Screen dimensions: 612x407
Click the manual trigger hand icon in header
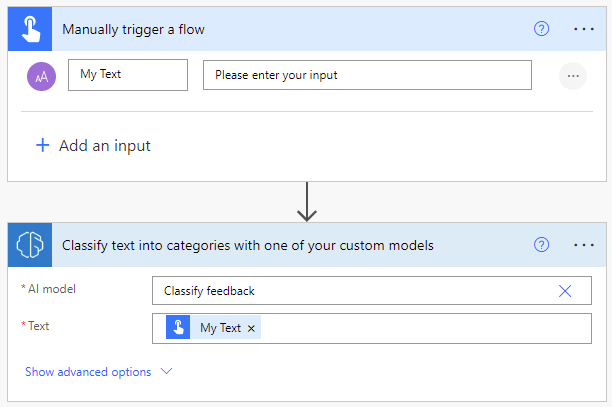[x=28, y=29]
